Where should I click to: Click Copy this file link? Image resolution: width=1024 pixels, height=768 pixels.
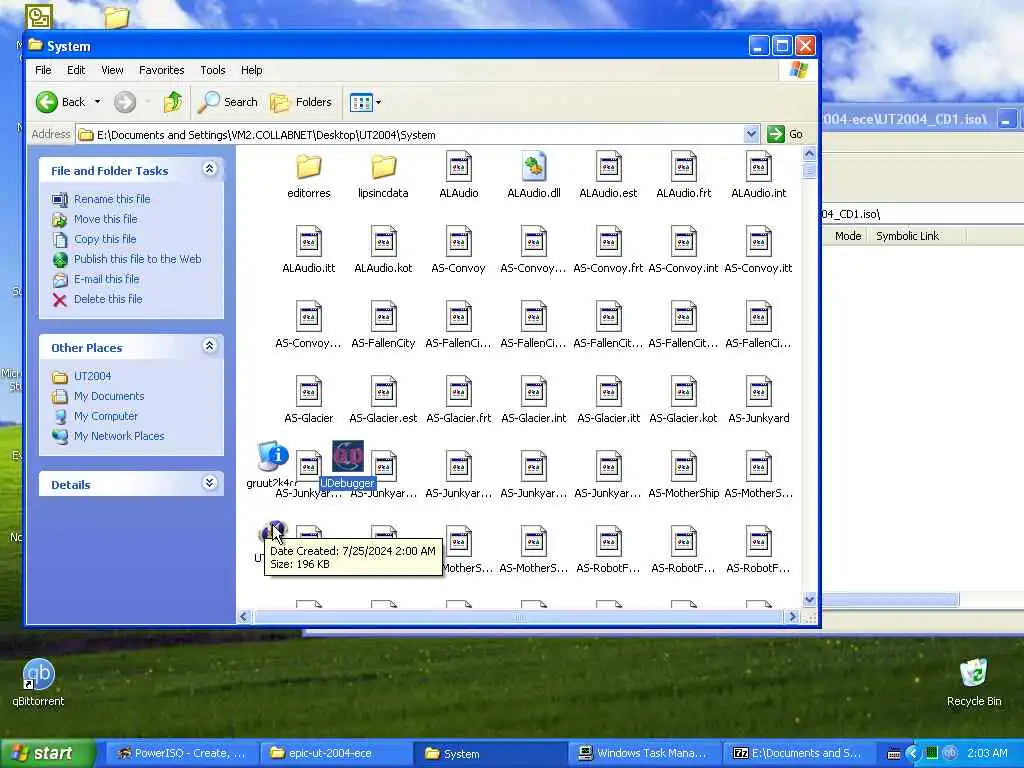point(105,239)
